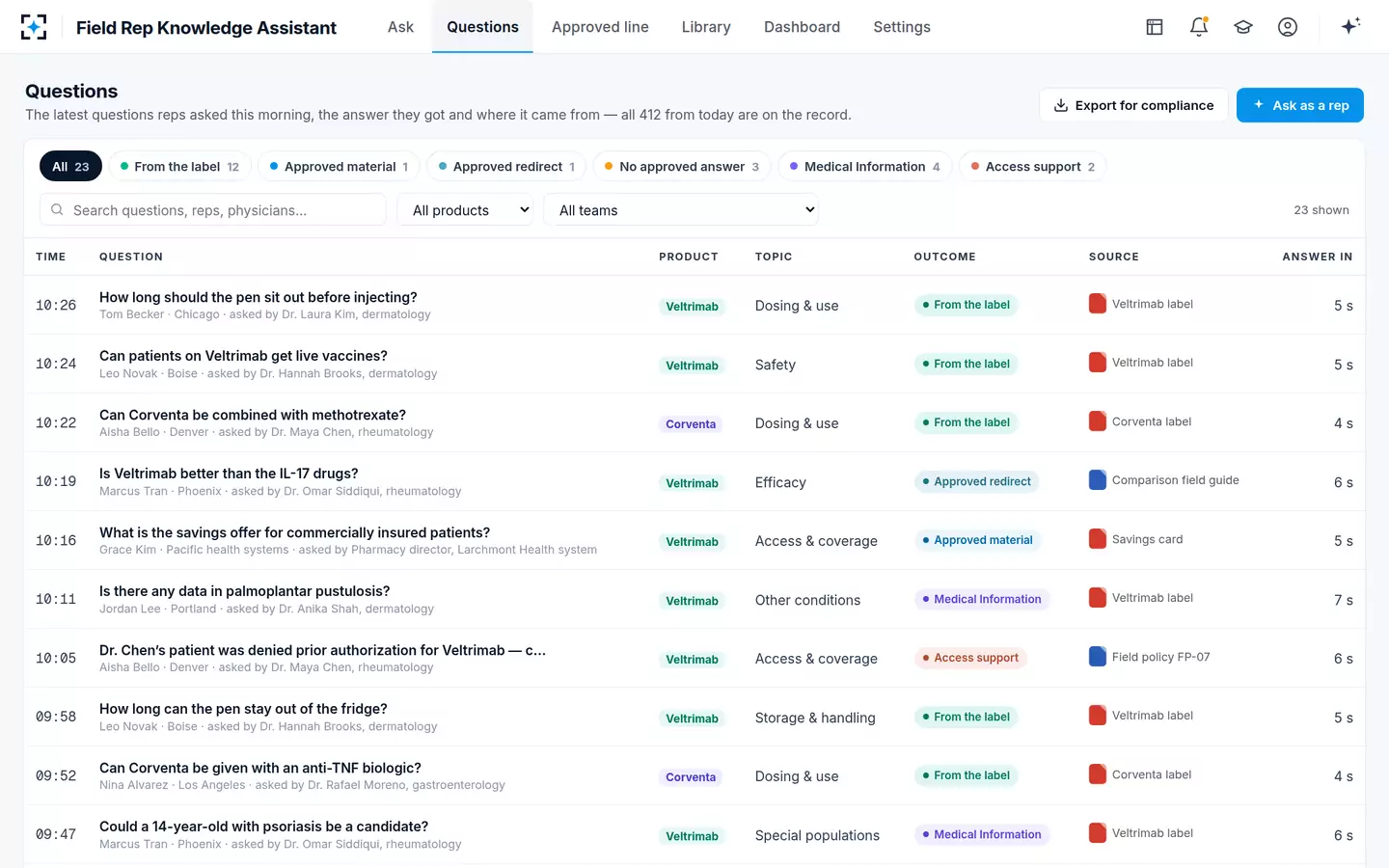Click the OUTCOME column header

pyautogui.click(x=944, y=257)
